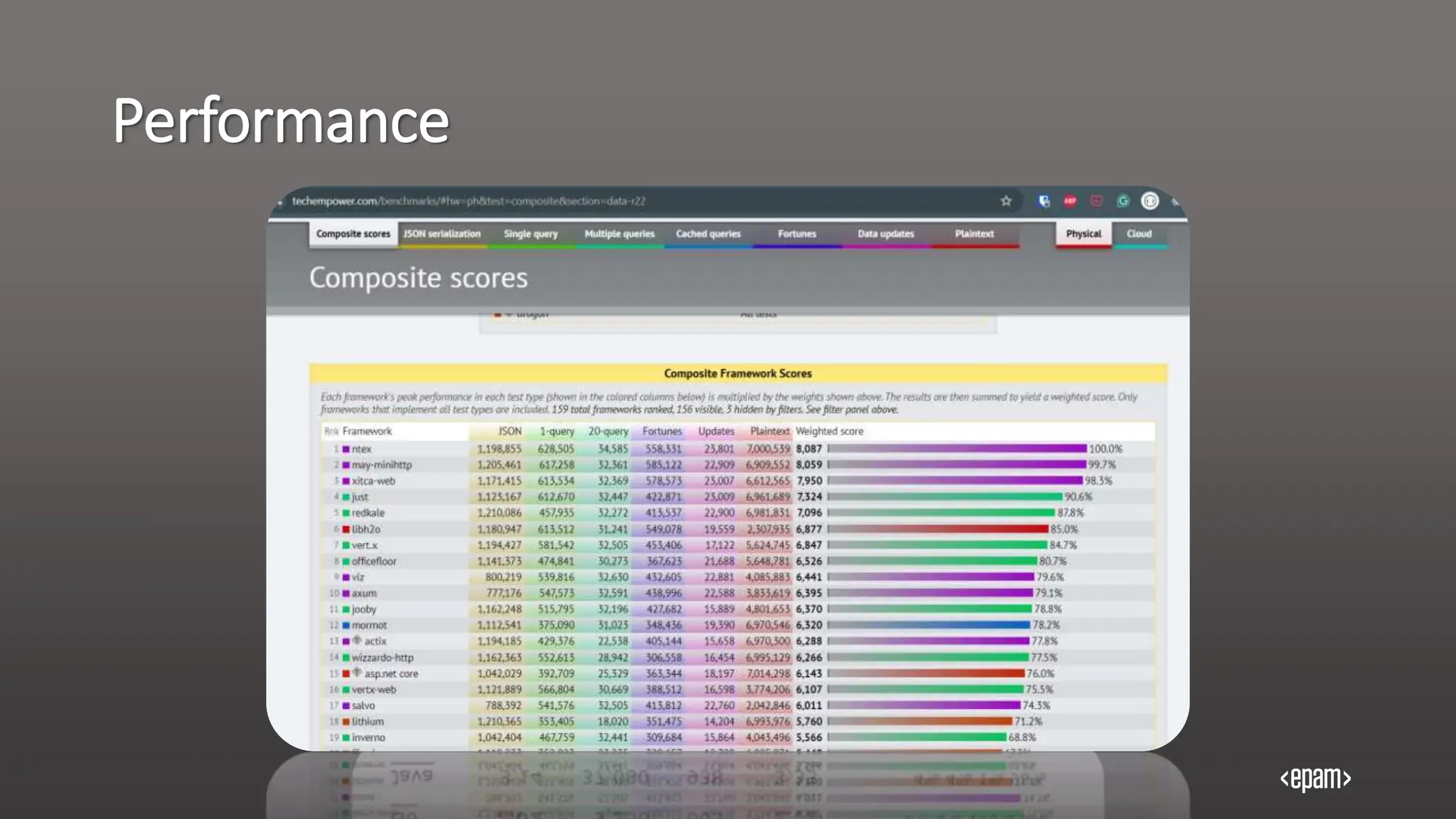
Task: Click the icon beside the actix framework
Action: click(x=357, y=641)
